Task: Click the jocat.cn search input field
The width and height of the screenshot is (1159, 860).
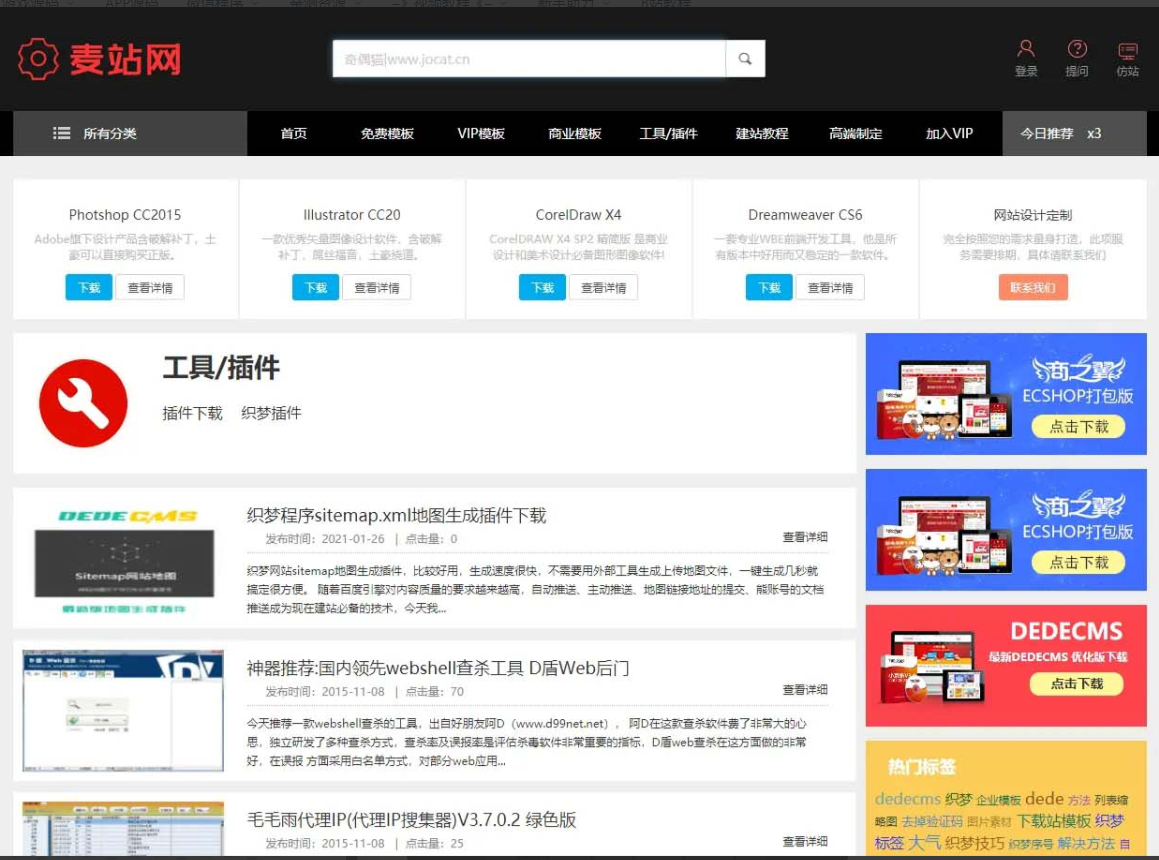Action: point(528,59)
